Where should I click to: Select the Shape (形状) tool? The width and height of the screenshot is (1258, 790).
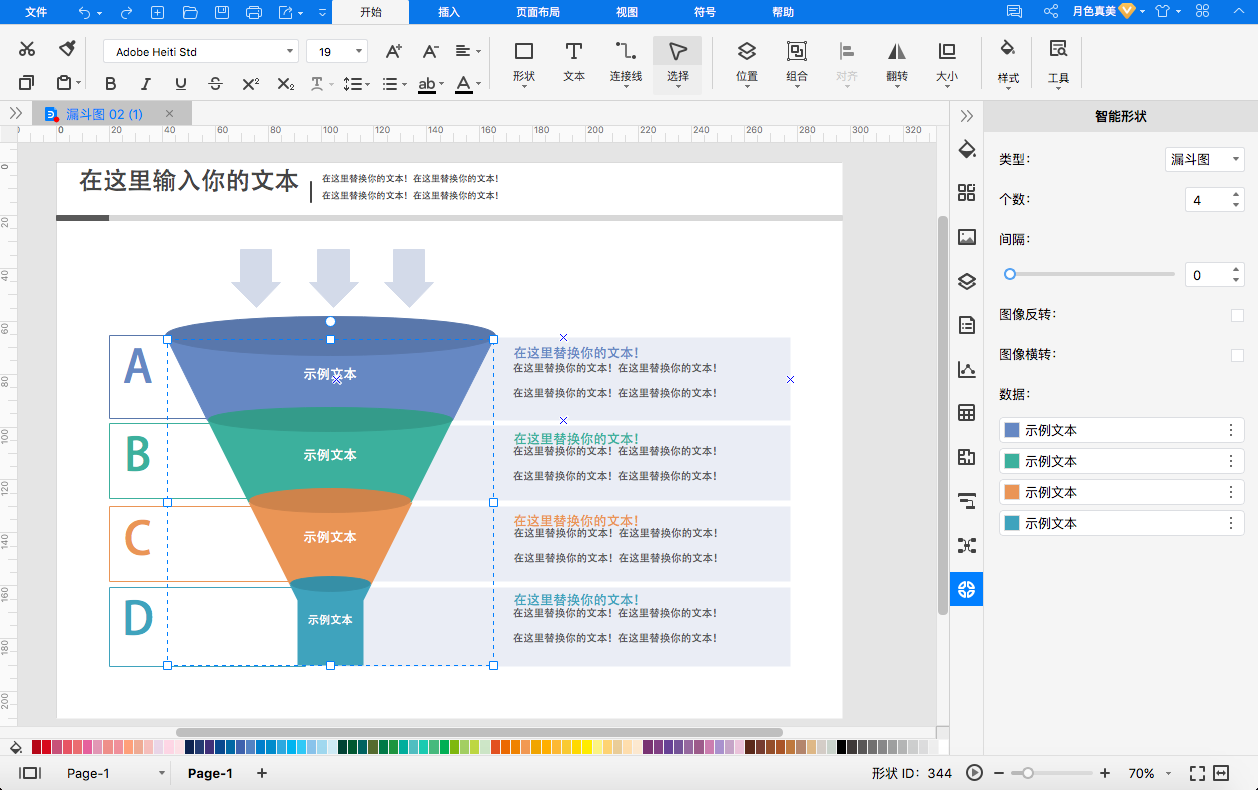click(x=523, y=62)
